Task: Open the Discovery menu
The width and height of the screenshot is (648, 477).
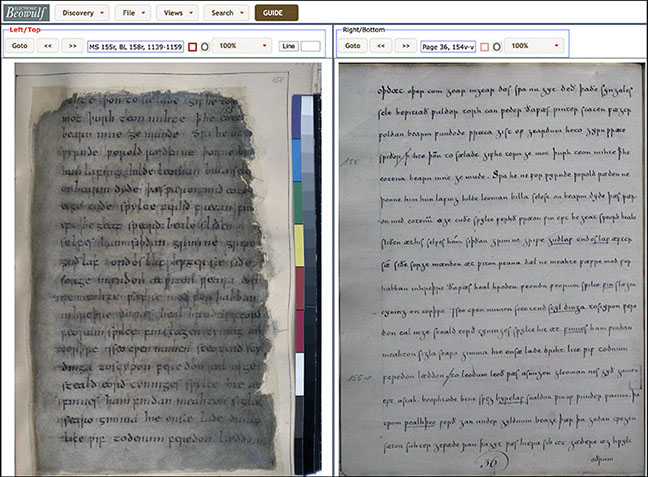Action: click(83, 13)
